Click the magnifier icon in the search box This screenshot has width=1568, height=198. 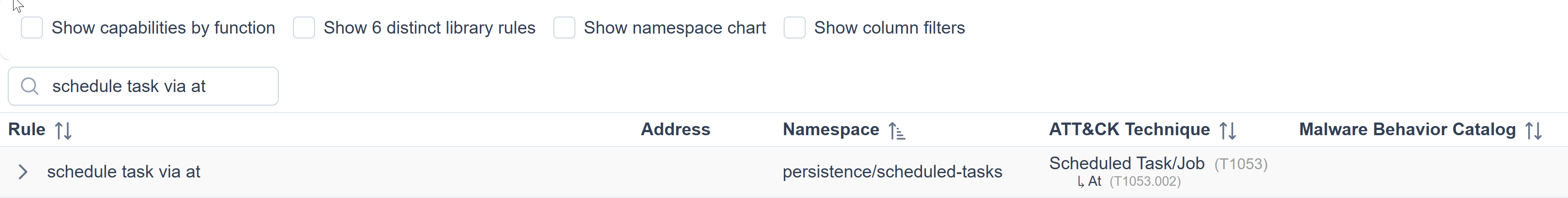29,86
